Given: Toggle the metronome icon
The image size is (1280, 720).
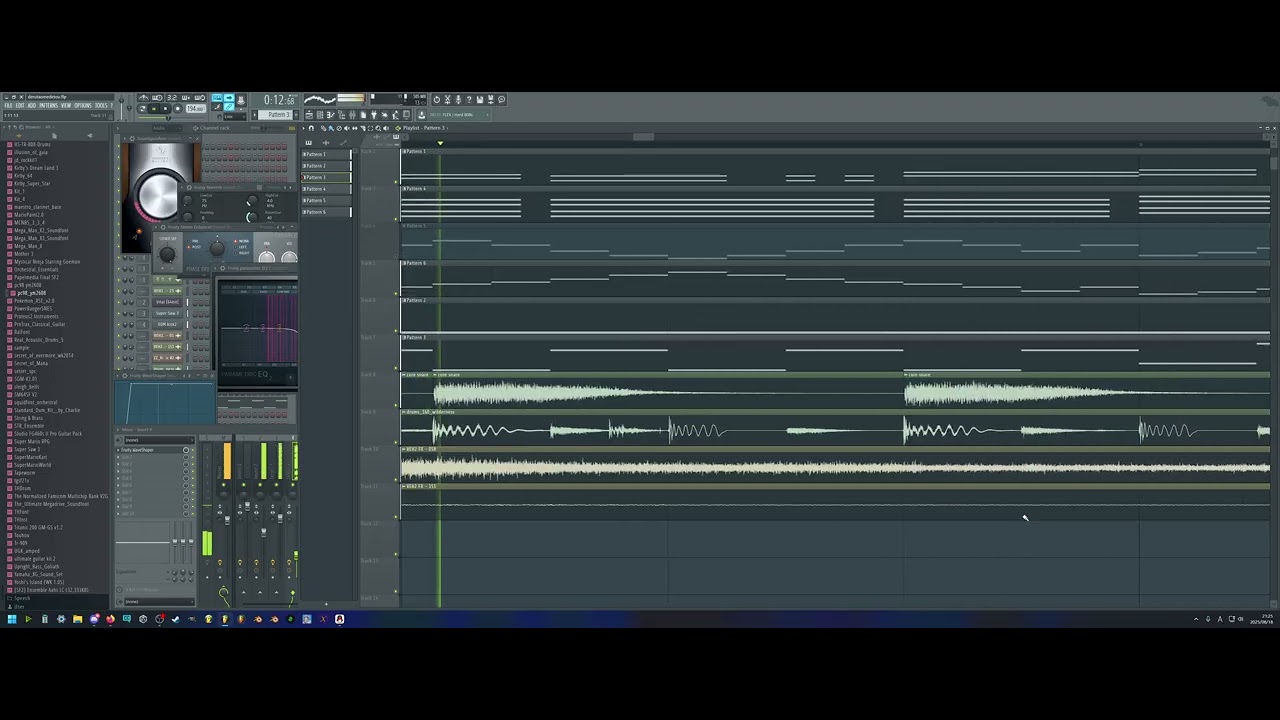Looking at the screenshot, I should coord(144,98).
